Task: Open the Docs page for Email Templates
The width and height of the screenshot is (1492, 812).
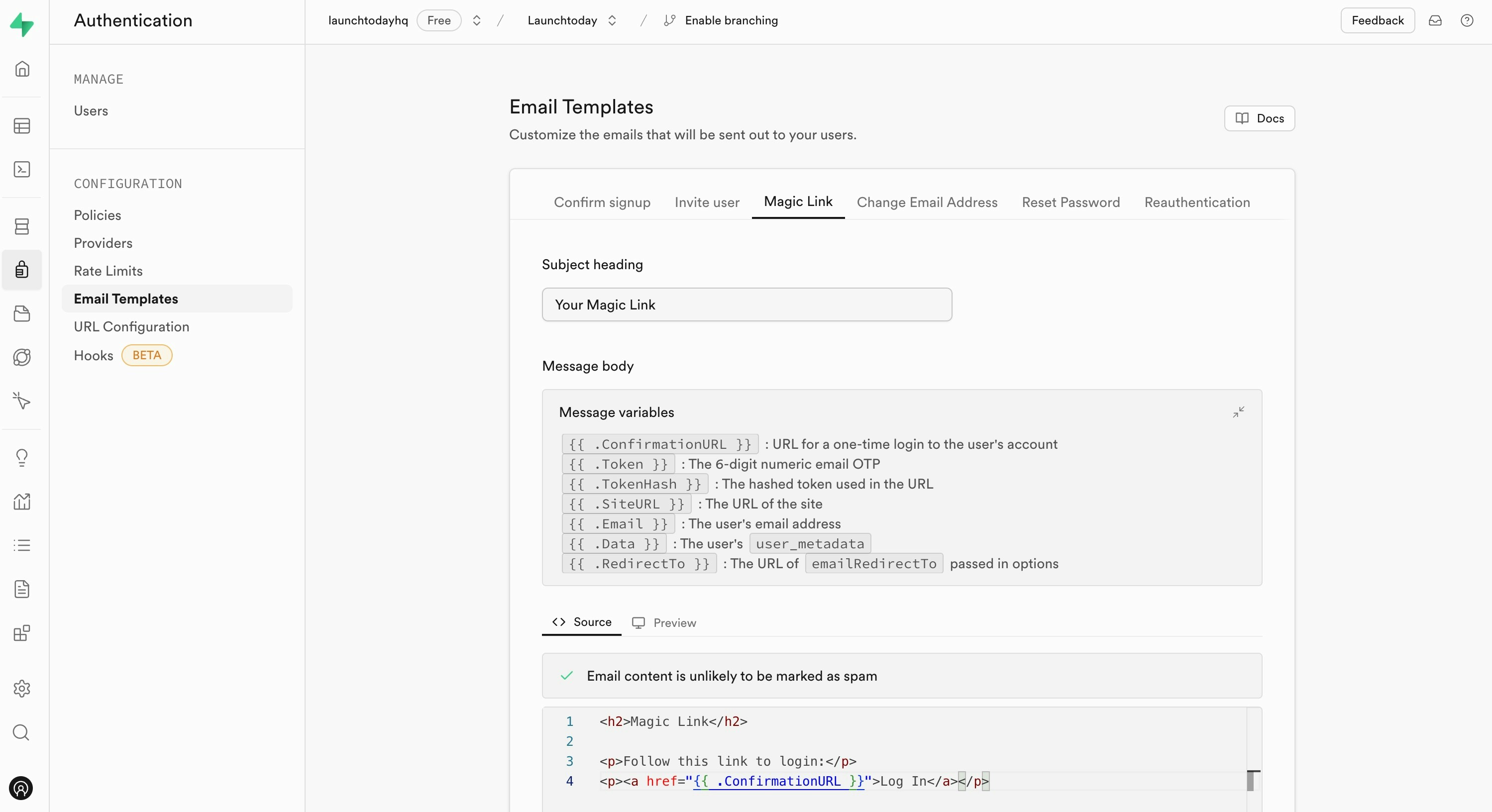Action: coord(1259,118)
